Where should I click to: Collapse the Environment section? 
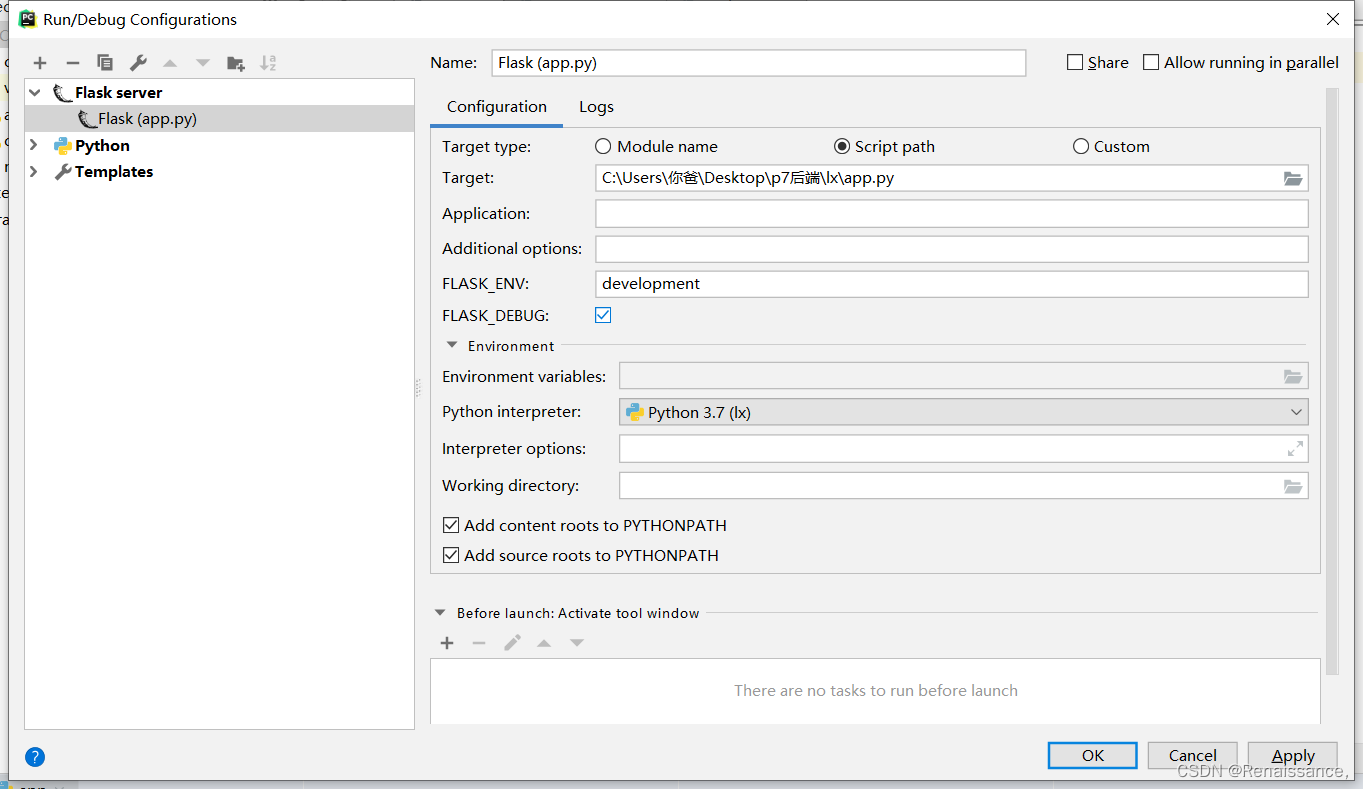[452, 346]
